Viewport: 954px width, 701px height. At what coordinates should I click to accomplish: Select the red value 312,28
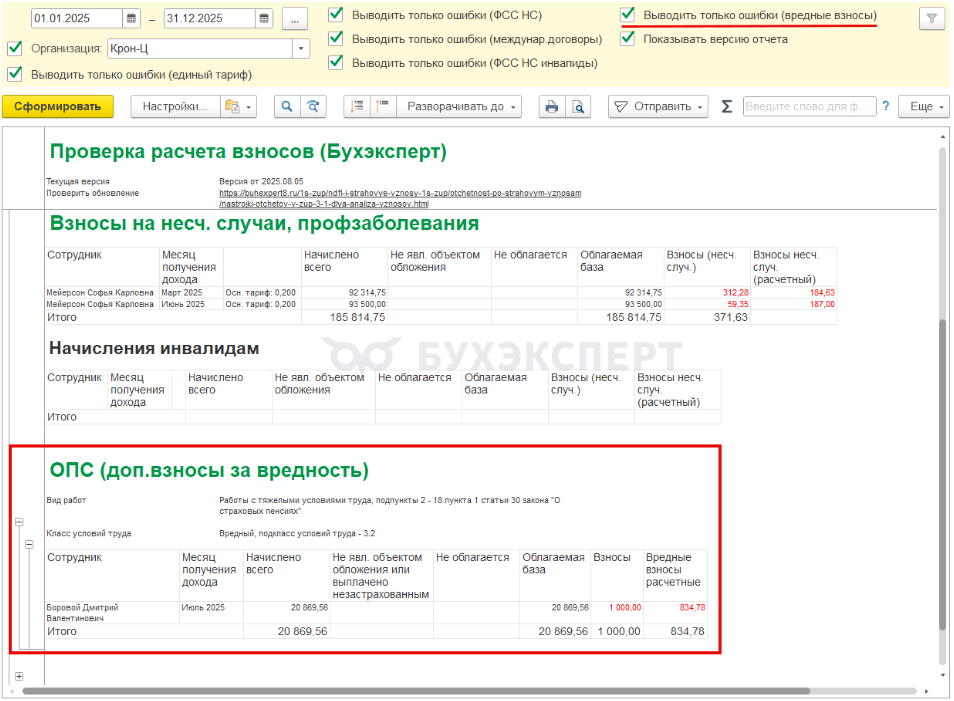[736, 293]
